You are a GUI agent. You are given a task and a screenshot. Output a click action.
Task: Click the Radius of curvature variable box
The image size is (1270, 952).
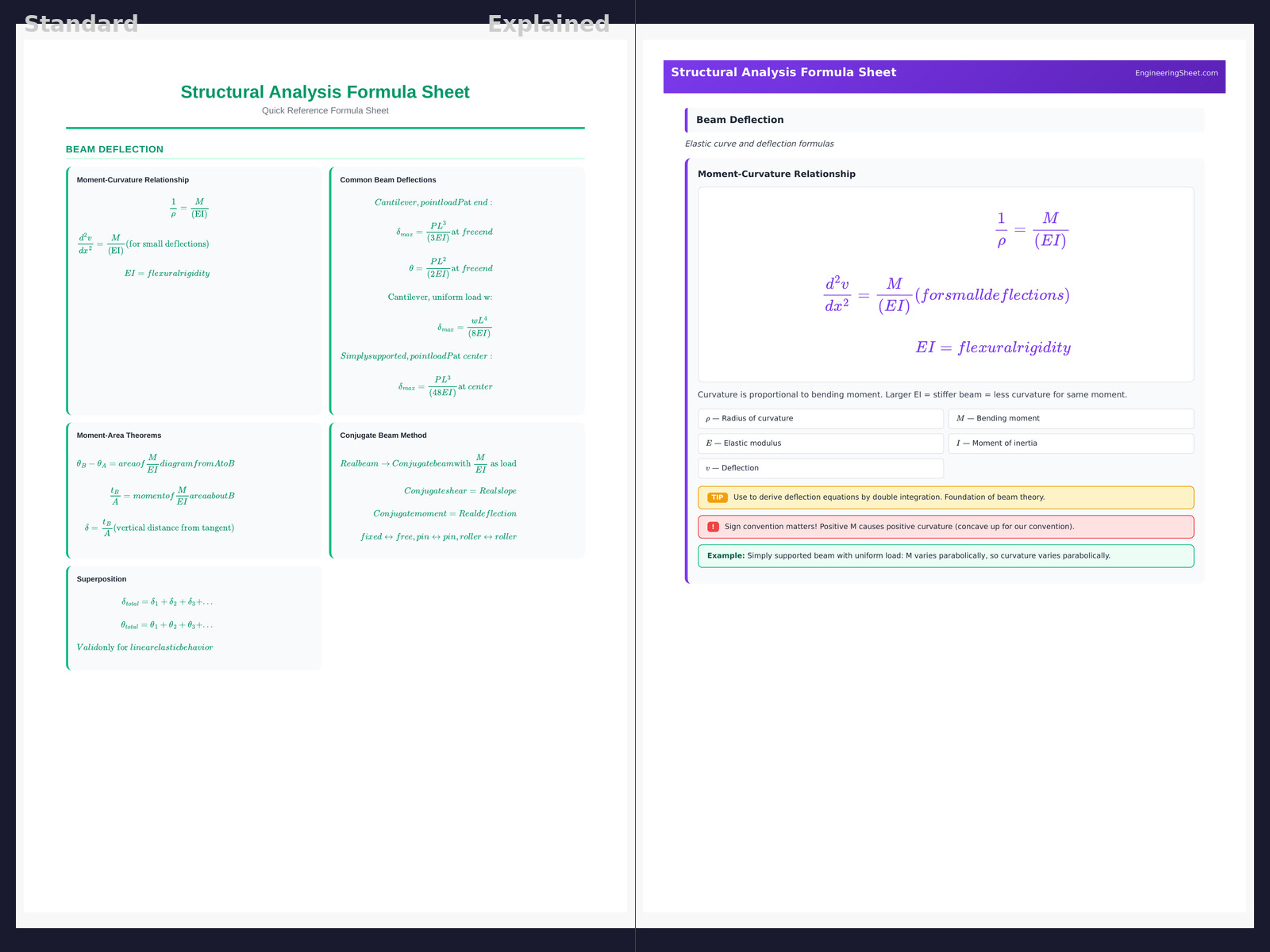point(820,419)
